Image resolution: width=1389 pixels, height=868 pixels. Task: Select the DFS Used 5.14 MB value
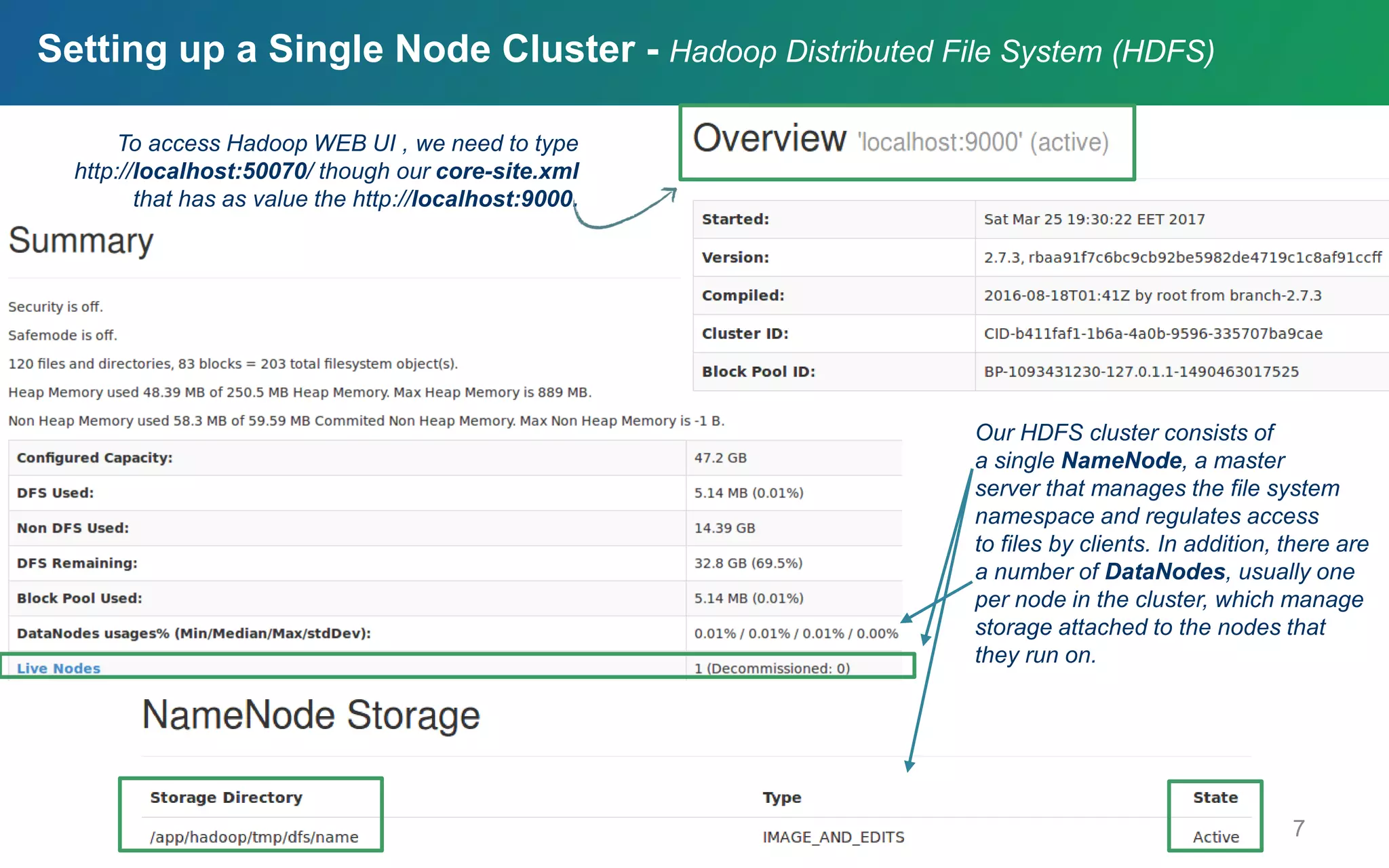pyautogui.click(x=749, y=493)
